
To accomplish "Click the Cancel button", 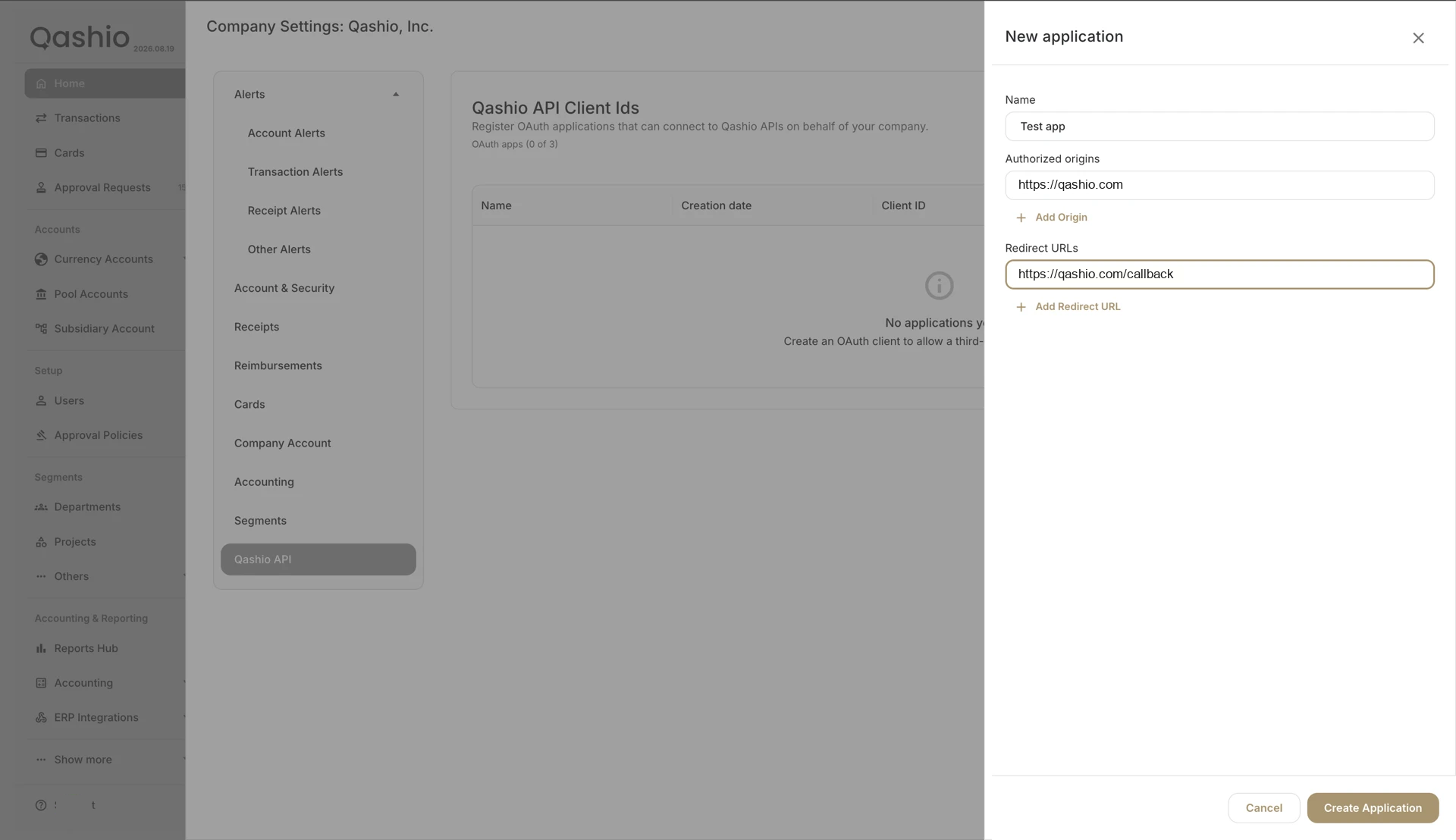I will pyautogui.click(x=1263, y=808).
